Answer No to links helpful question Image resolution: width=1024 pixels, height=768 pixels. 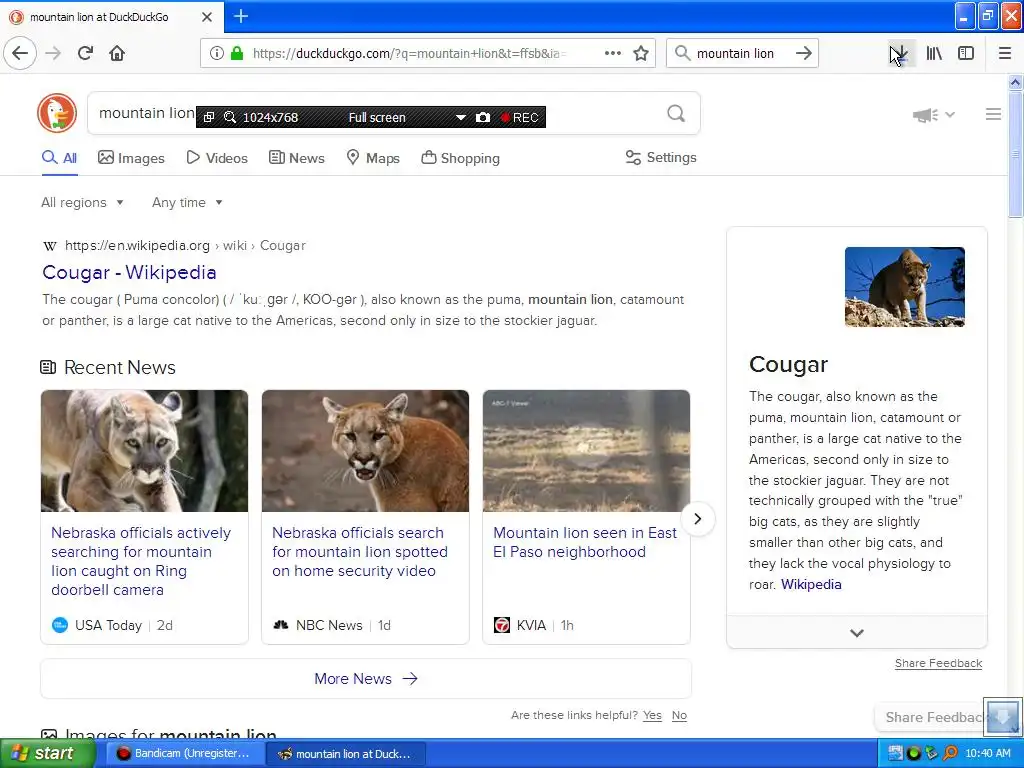click(x=679, y=715)
